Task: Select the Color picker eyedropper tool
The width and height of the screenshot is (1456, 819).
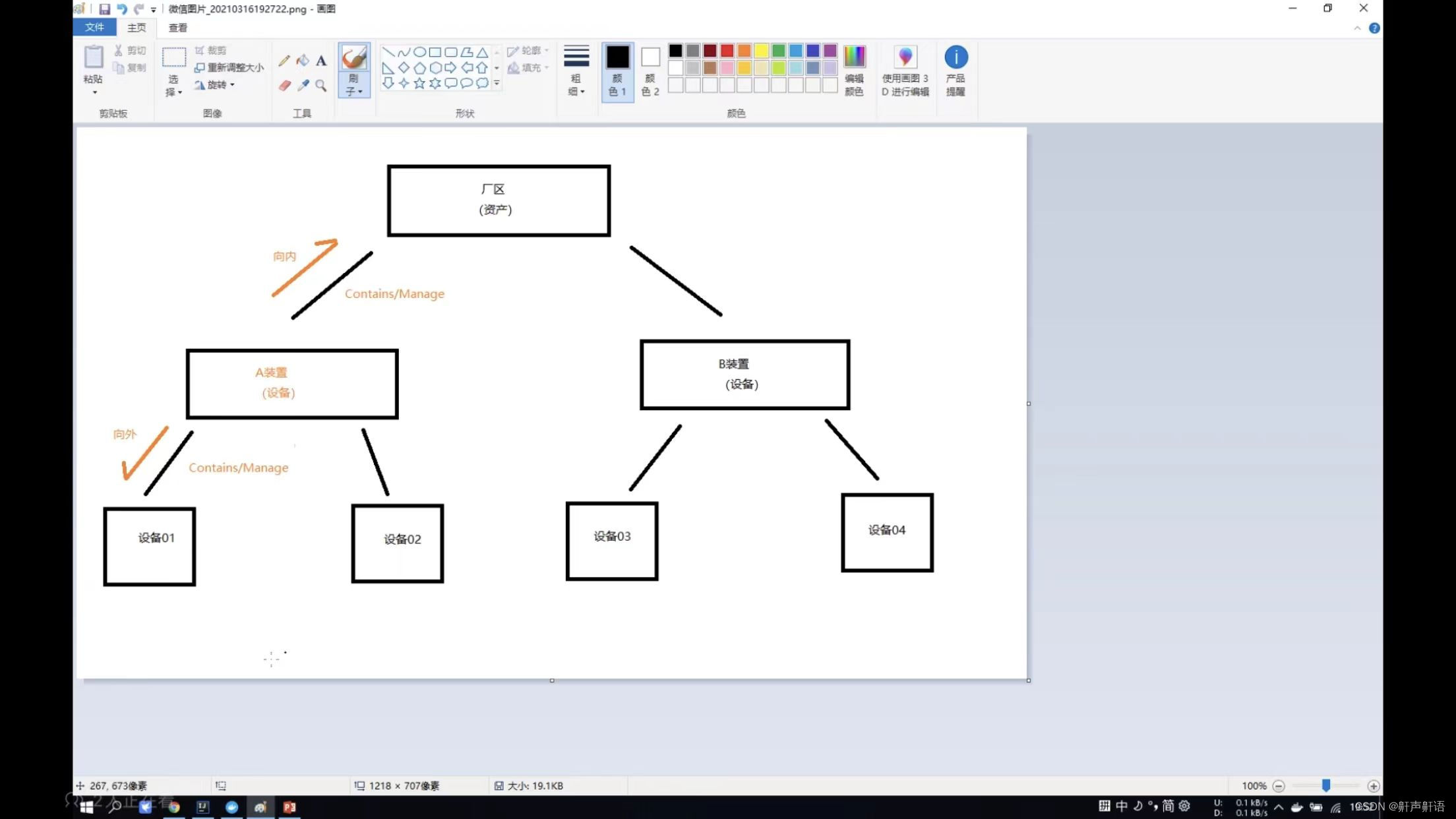Action: 303,85
